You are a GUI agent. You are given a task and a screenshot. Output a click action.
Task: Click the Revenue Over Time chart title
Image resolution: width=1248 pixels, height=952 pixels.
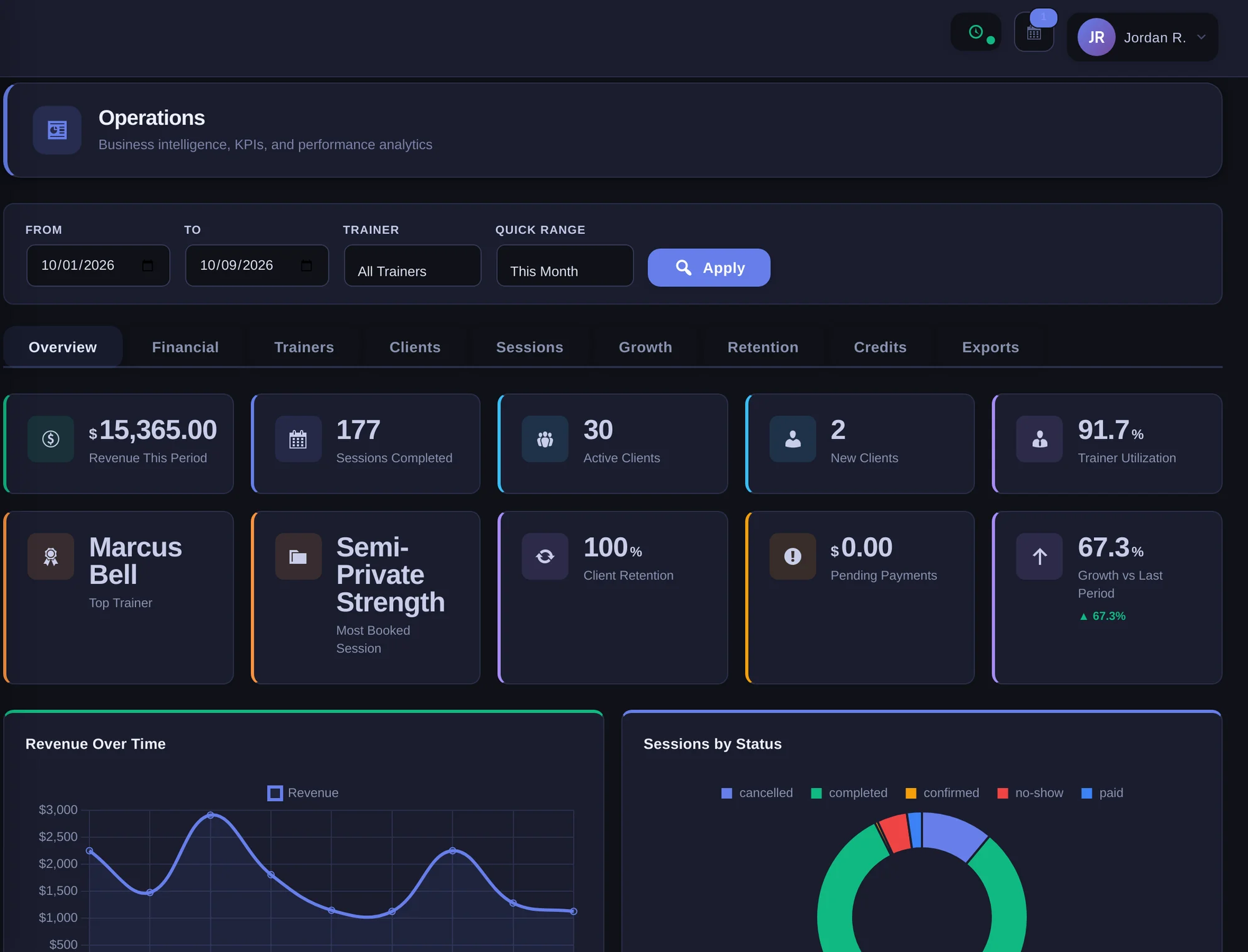(x=95, y=744)
